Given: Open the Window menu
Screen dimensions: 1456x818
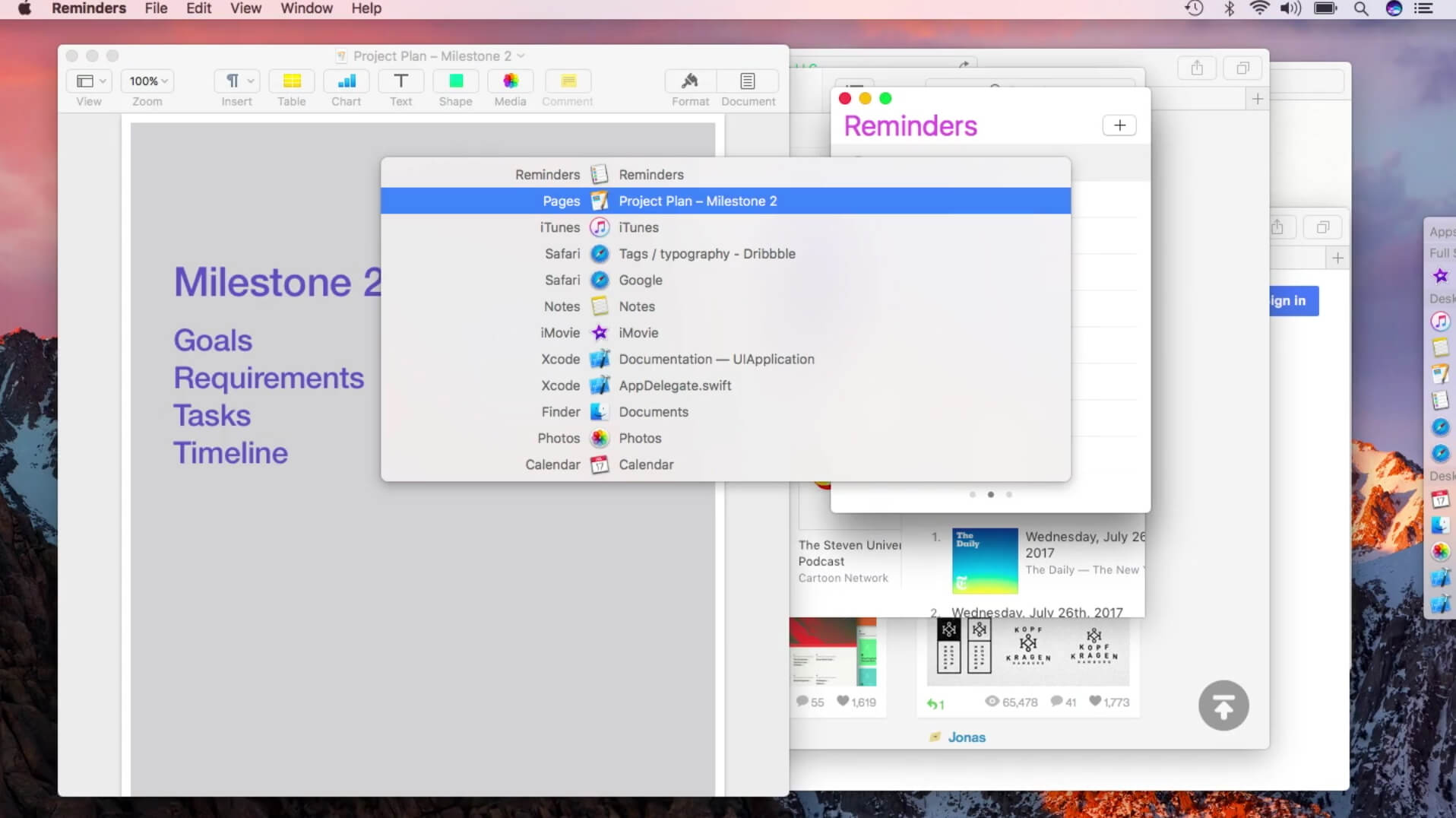Looking at the screenshot, I should click(x=306, y=8).
